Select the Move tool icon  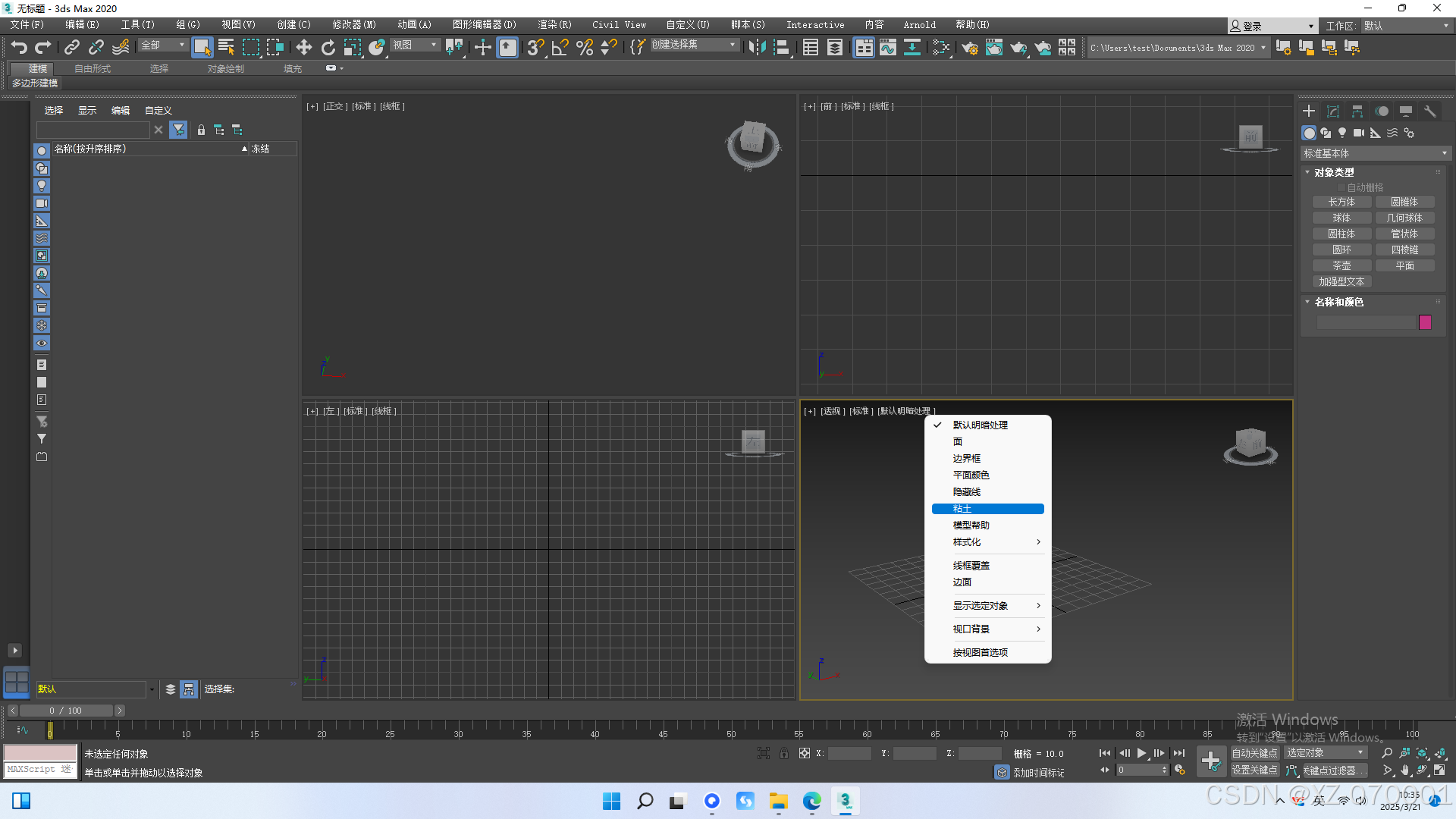pyautogui.click(x=303, y=47)
